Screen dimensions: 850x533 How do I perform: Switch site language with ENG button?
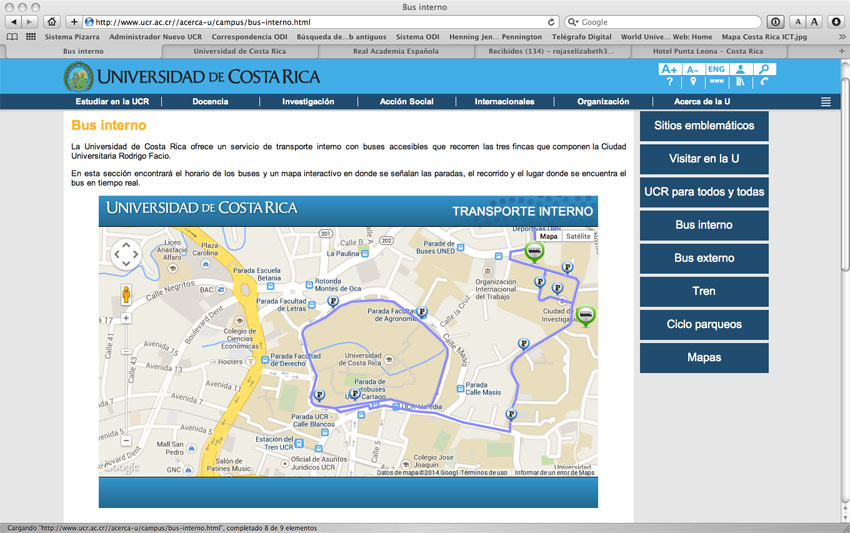point(716,69)
